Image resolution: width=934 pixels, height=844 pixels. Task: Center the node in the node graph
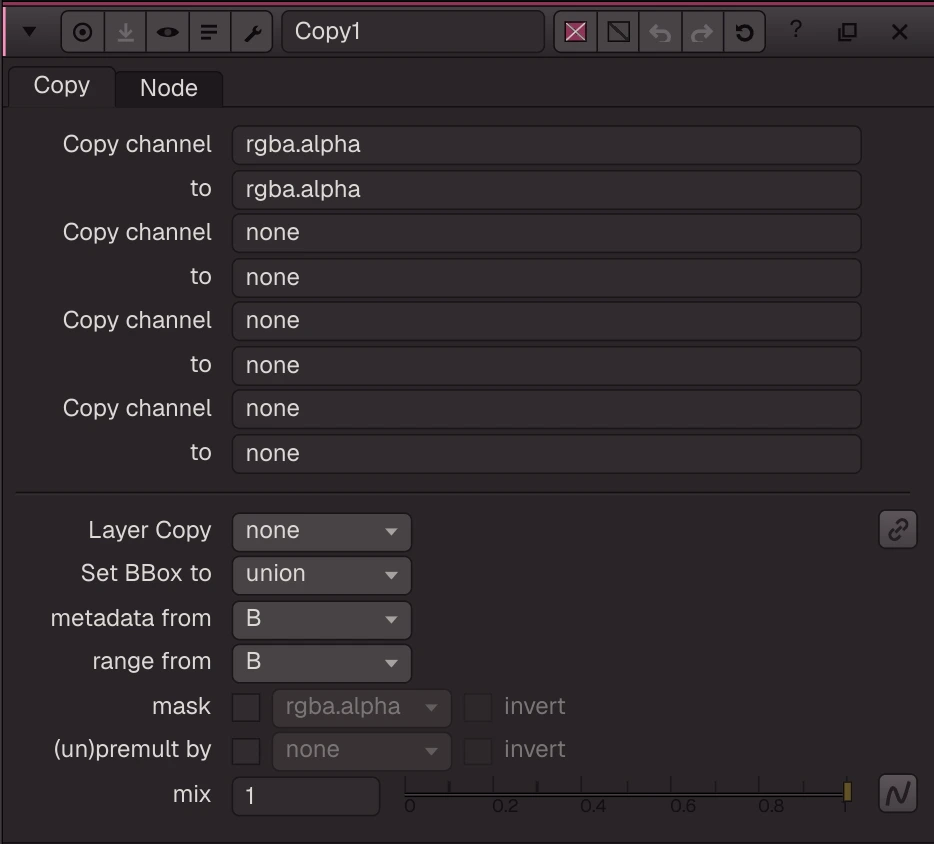83,32
